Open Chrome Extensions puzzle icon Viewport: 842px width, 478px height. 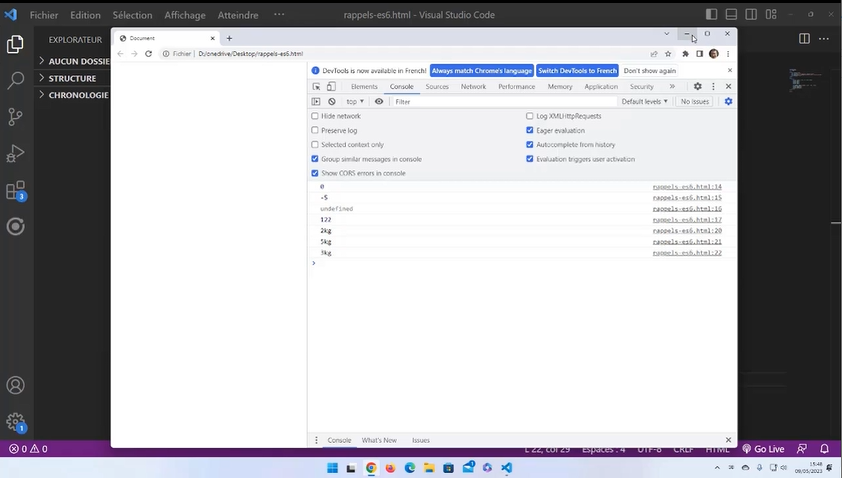685,54
